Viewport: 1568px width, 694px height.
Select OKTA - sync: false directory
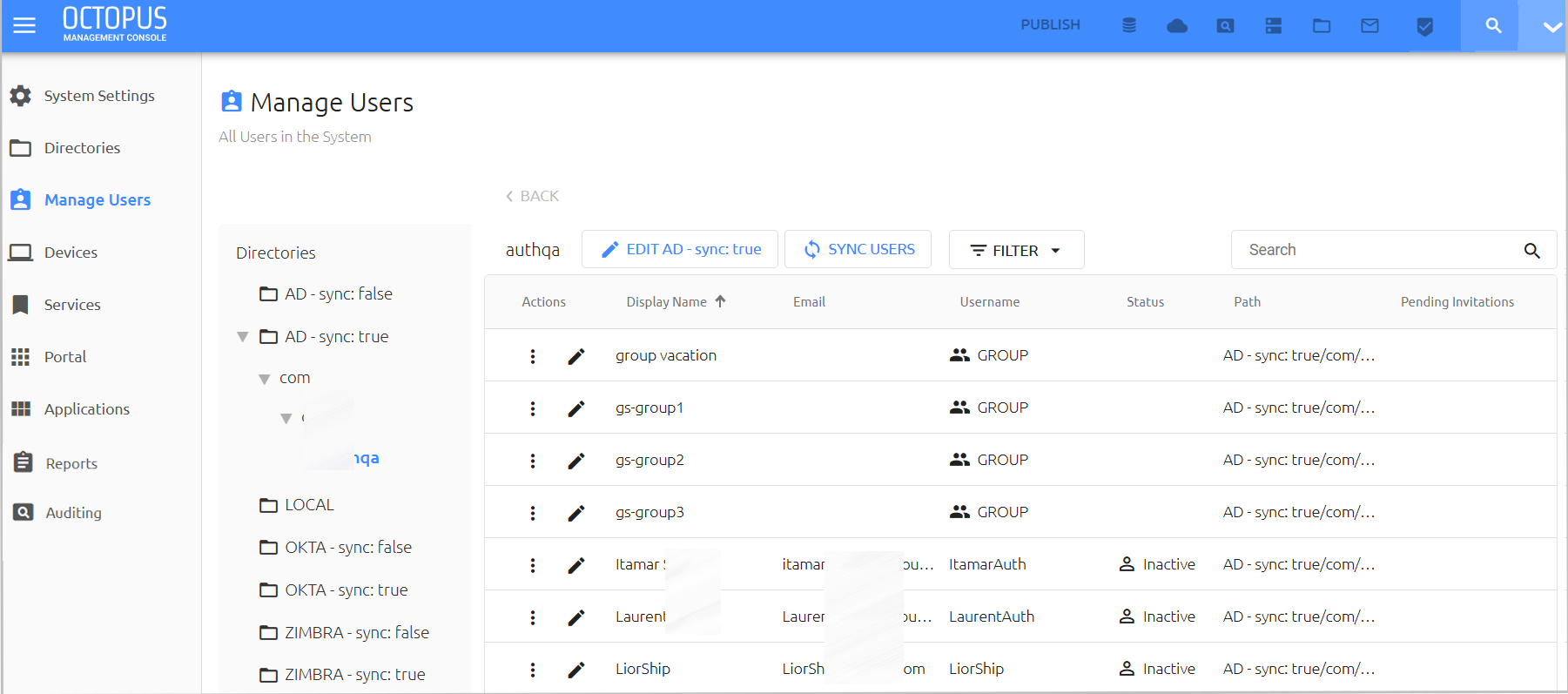pos(335,548)
